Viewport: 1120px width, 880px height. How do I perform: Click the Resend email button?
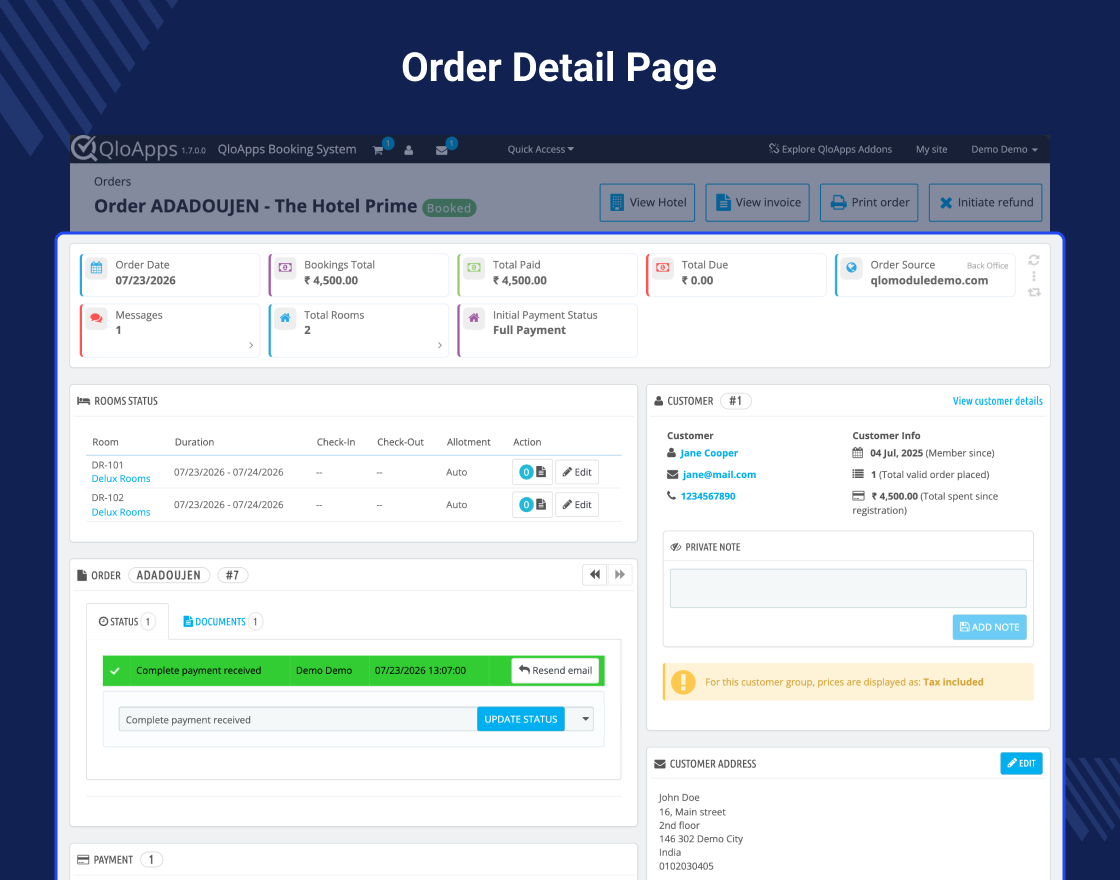pyautogui.click(x=555, y=671)
